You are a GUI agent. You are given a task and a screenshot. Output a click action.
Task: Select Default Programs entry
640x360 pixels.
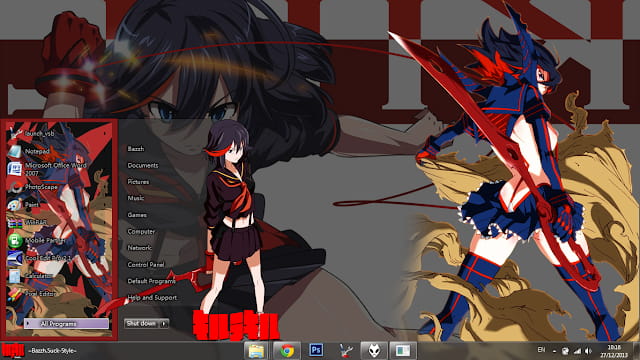pyautogui.click(x=151, y=281)
